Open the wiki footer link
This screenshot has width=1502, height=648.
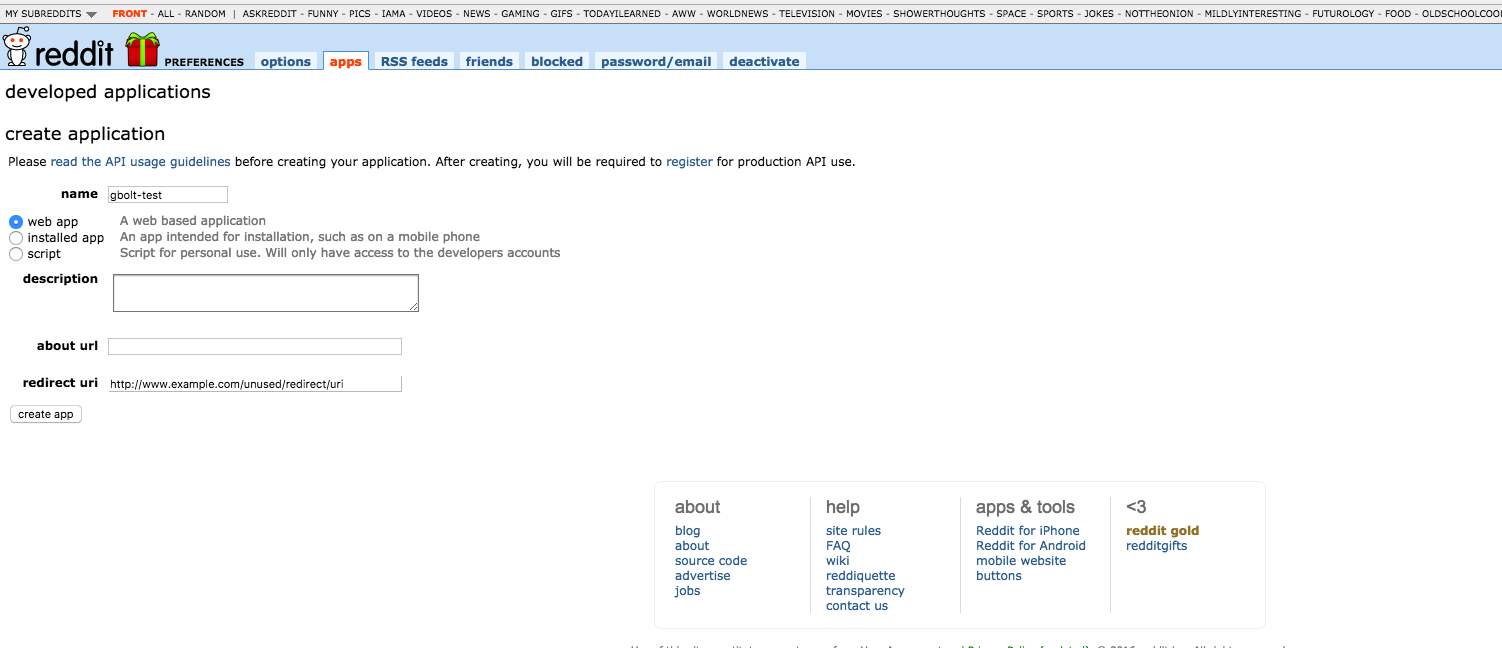pyautogui.click(x=838, y=561)
